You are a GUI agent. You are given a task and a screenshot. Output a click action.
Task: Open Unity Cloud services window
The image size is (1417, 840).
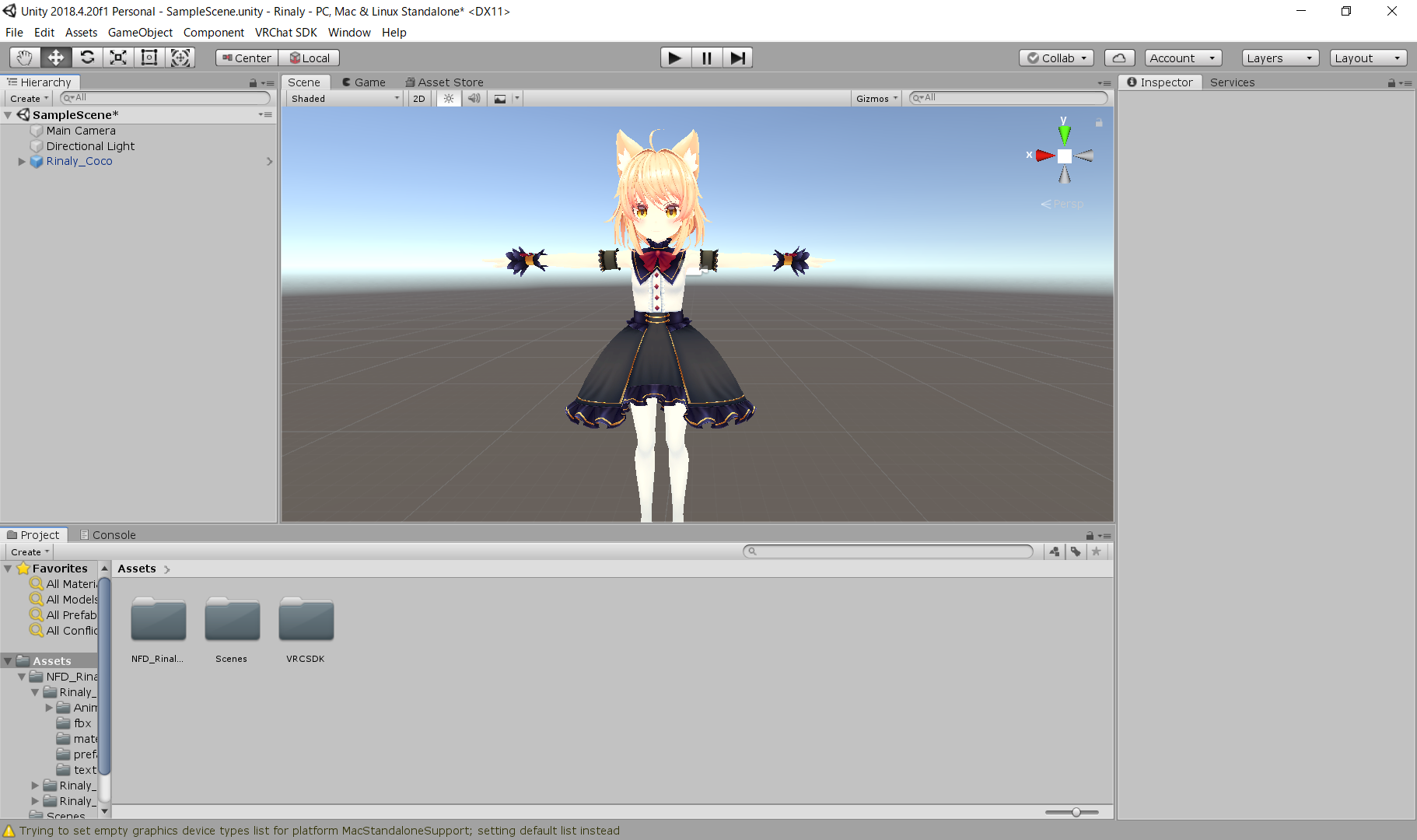click(x=1119, y=57)
